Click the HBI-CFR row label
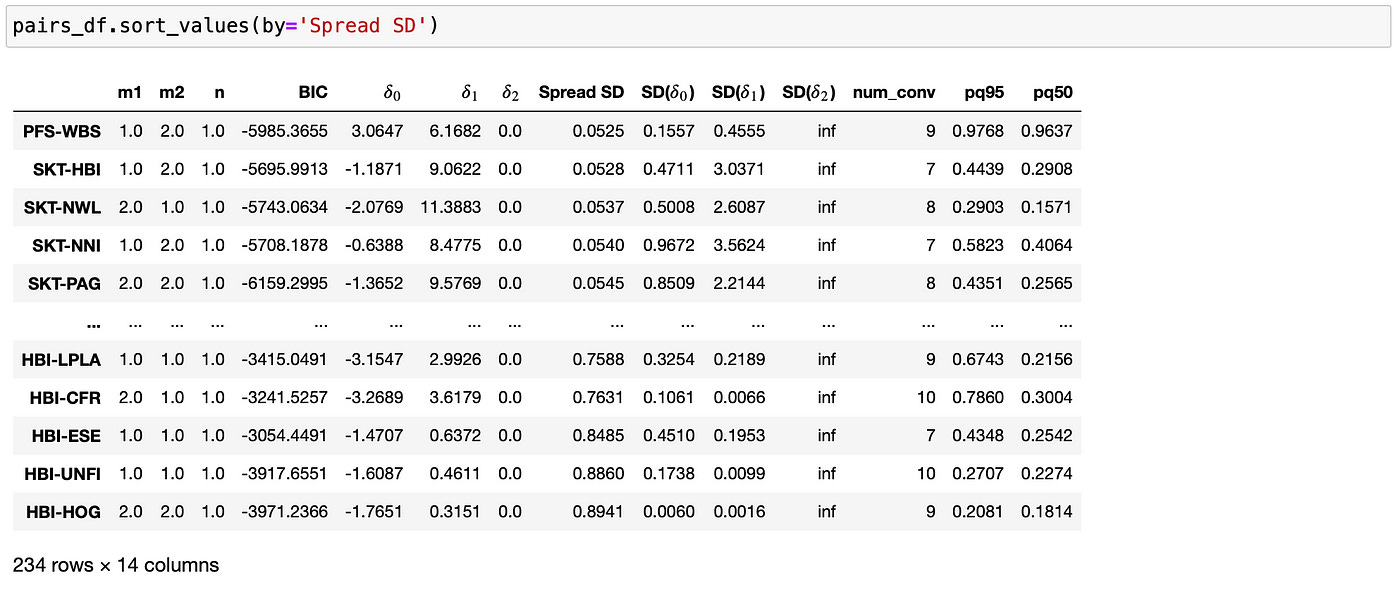The image size is (1400, 592). point(66,398)
